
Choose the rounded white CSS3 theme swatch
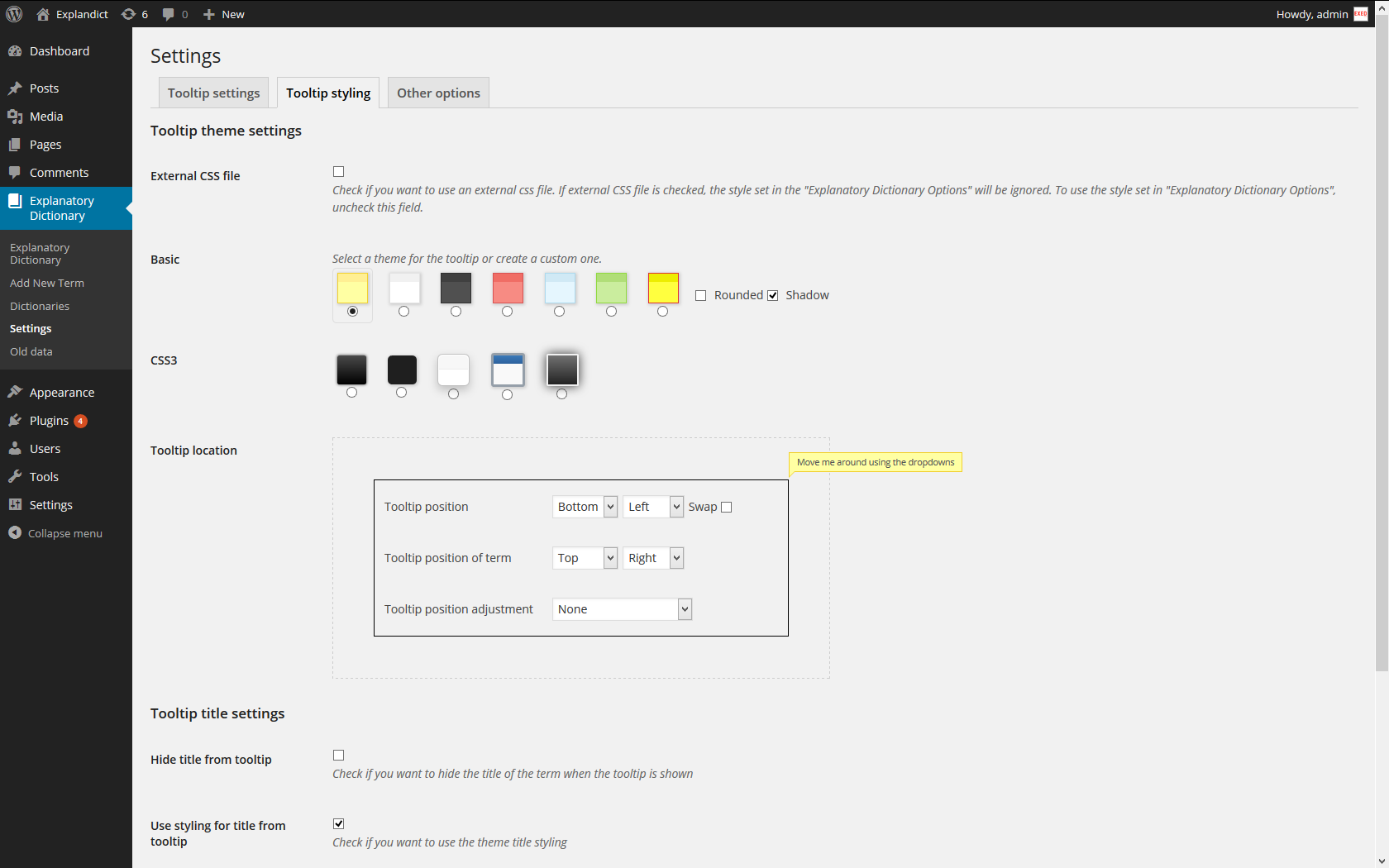[453, 370]
